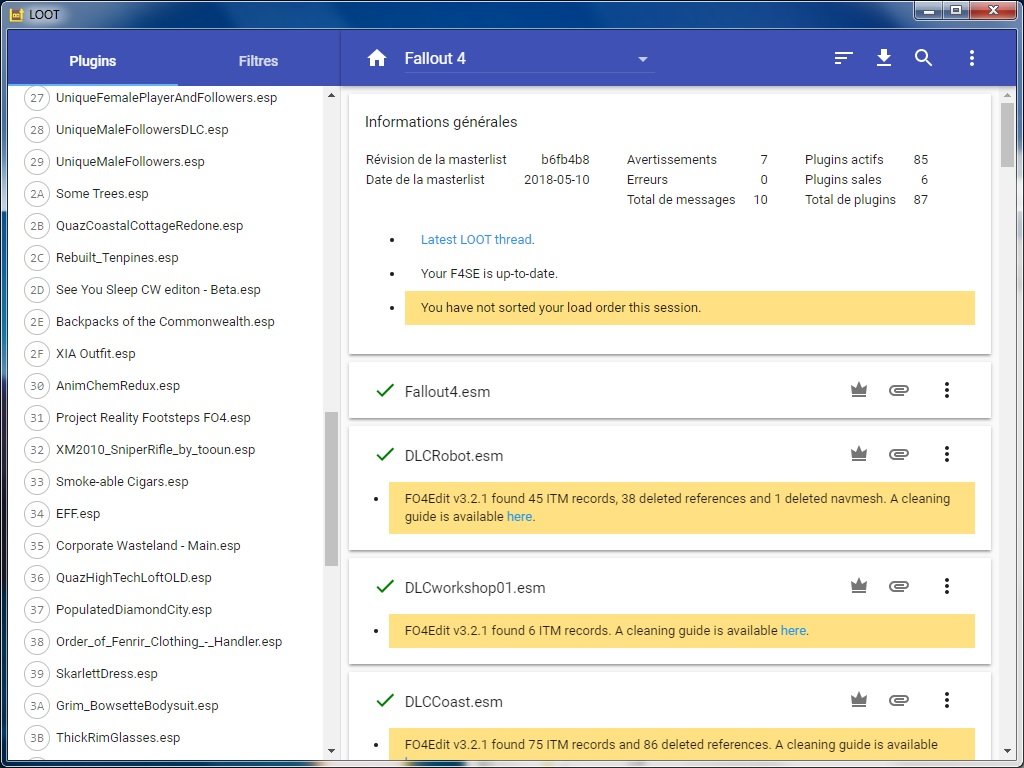
Task: Select Backpacks of the Commonwealth.esp
Action: click(166, 322)
